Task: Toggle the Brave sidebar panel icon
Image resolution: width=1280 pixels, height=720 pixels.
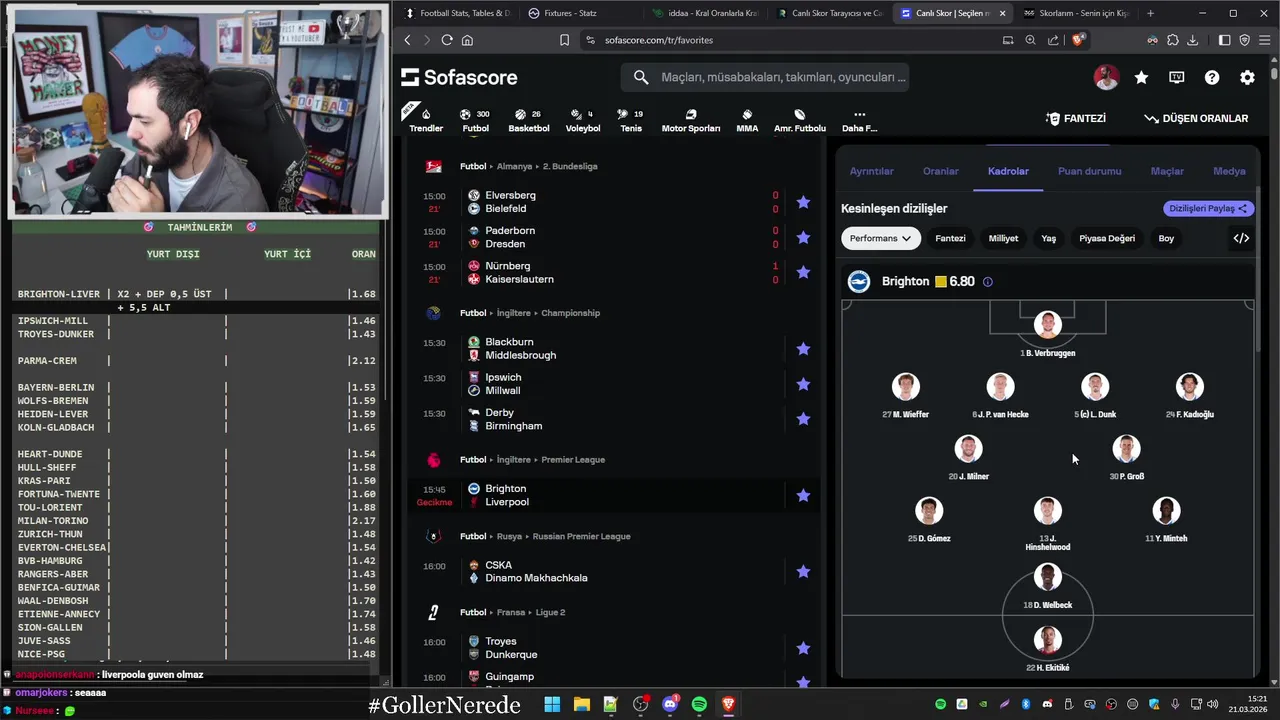Action: (1225, 40)
